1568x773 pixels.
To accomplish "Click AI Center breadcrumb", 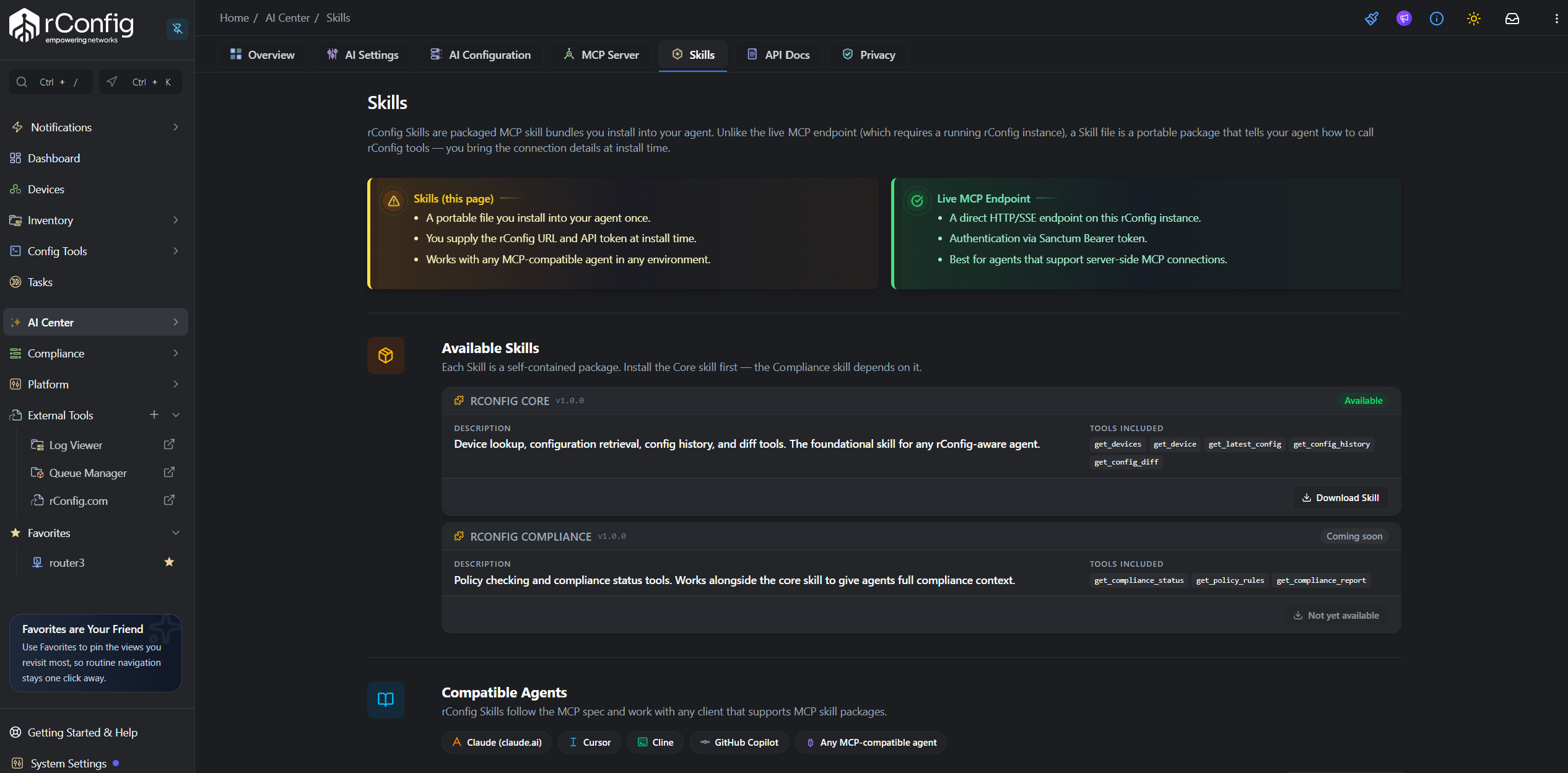I will [x=287, y=18].
